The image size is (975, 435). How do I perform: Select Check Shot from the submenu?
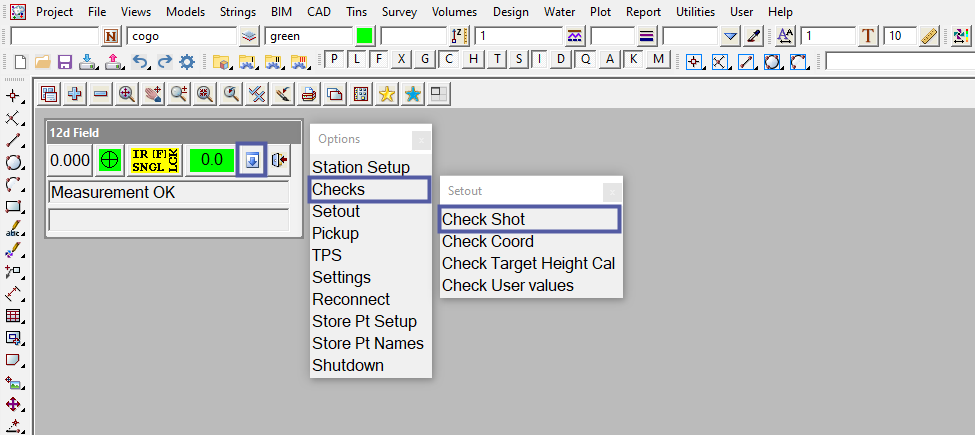tap(484, 219)
